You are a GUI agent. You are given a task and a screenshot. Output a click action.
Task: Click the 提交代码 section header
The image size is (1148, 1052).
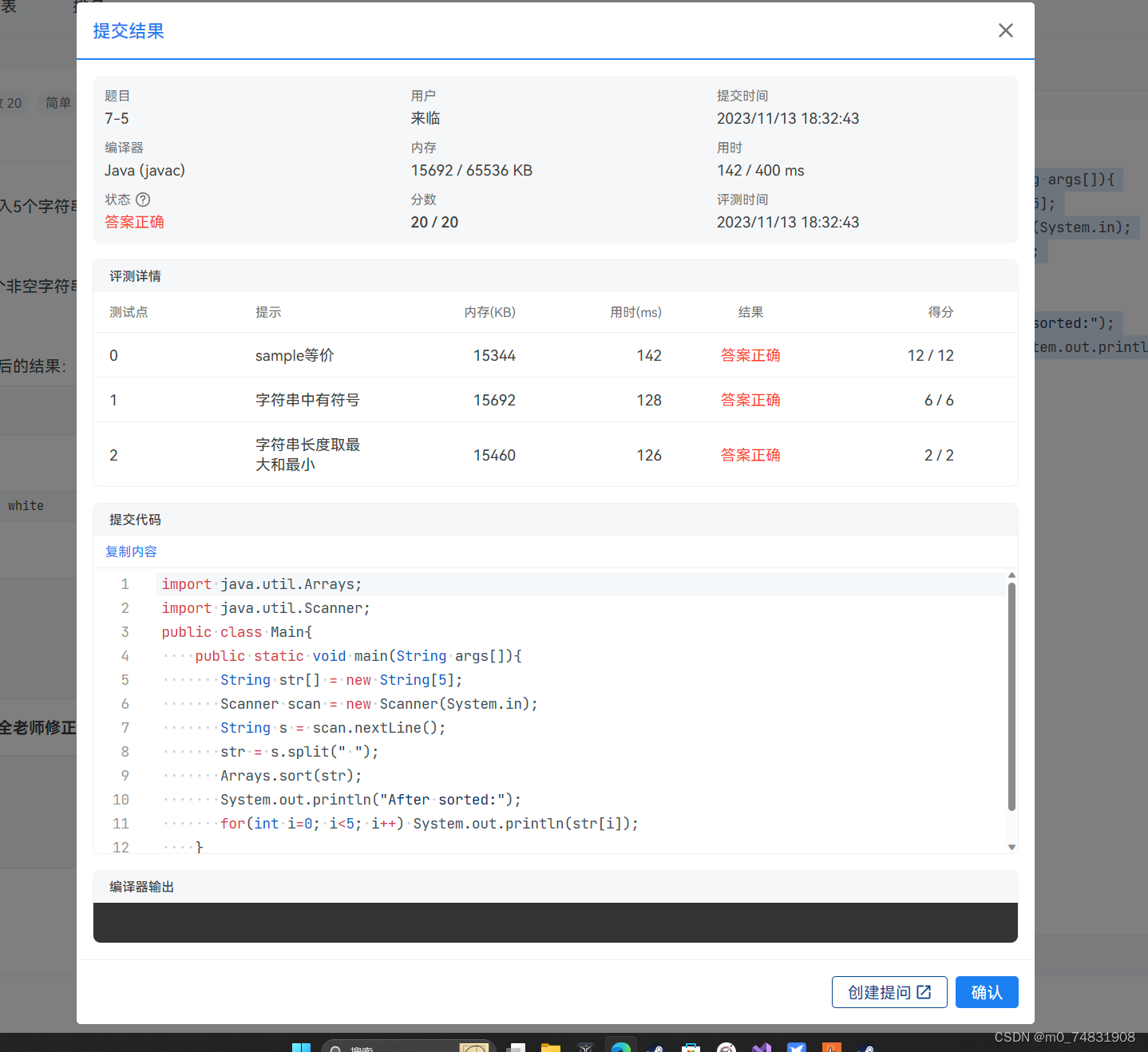click(135, 519)
